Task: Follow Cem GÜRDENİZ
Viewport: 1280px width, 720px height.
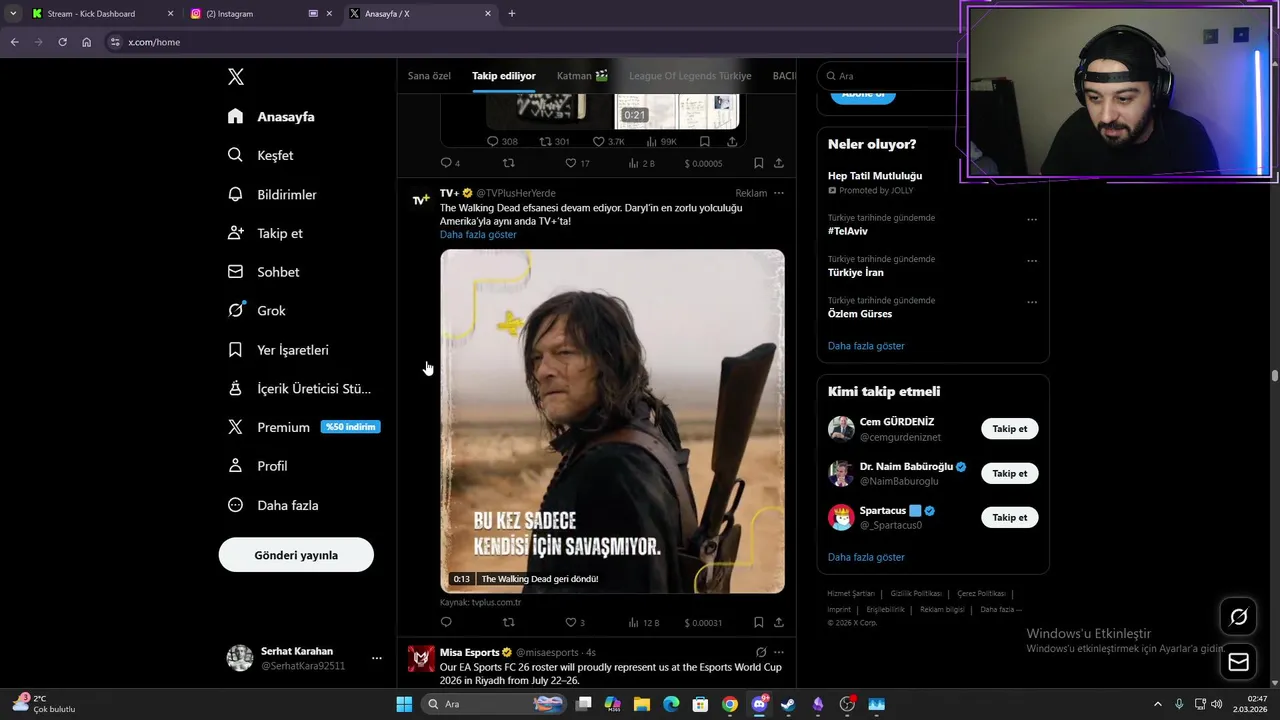Action: [x=1009, y=429]
